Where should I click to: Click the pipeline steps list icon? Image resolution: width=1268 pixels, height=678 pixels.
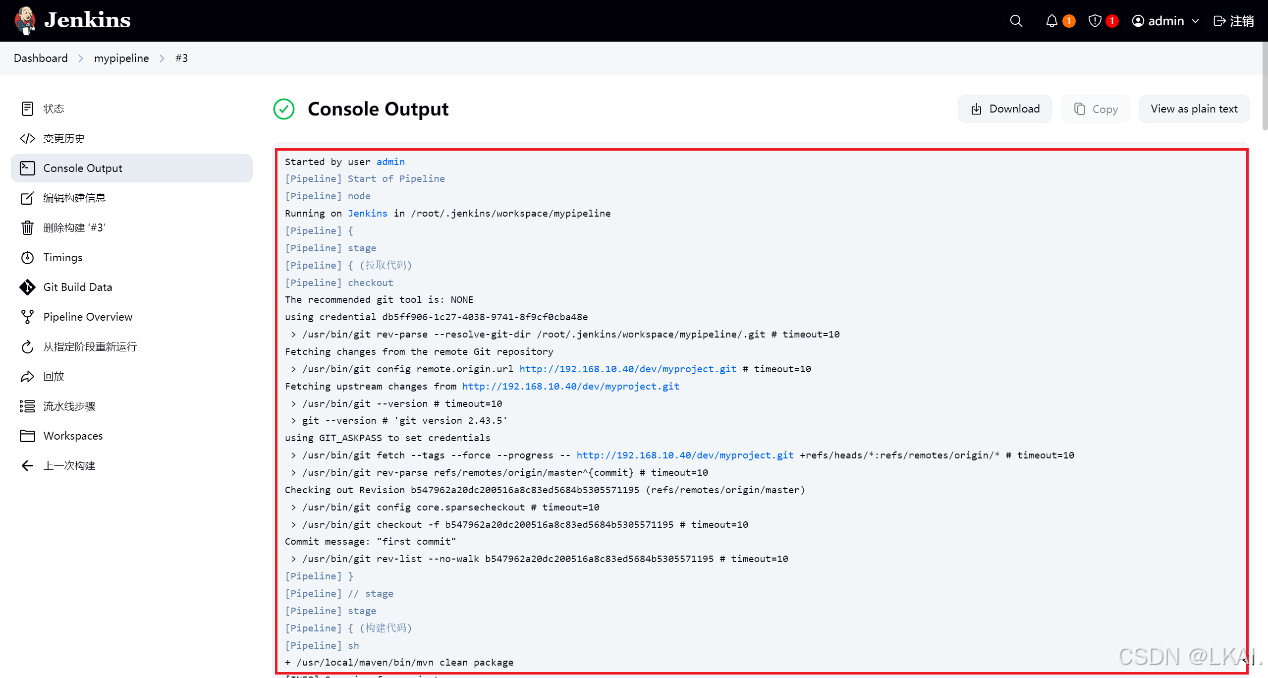[27, 406]
